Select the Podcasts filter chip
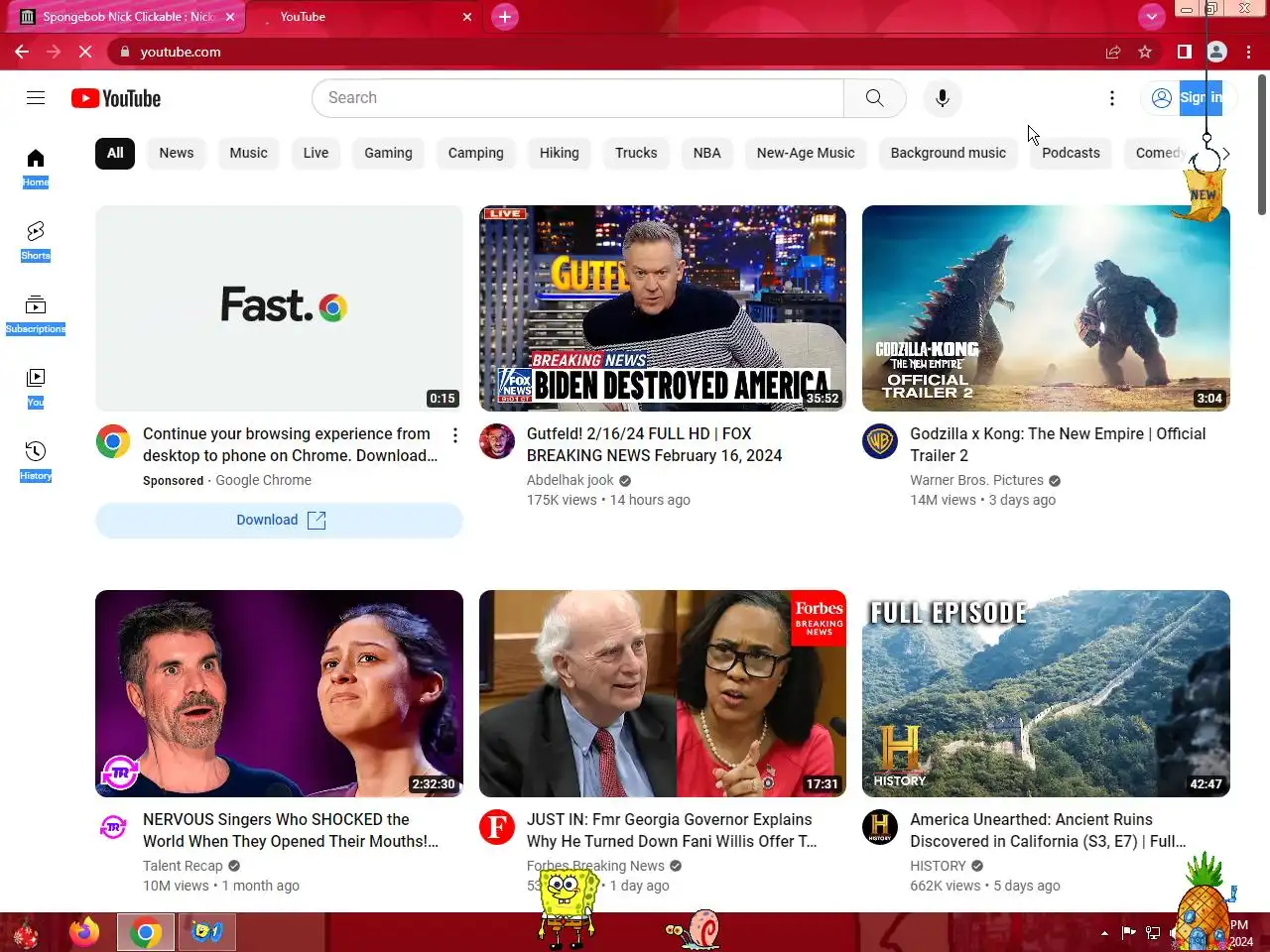Screen dimensions: 1270x952 click(1071, 153)
